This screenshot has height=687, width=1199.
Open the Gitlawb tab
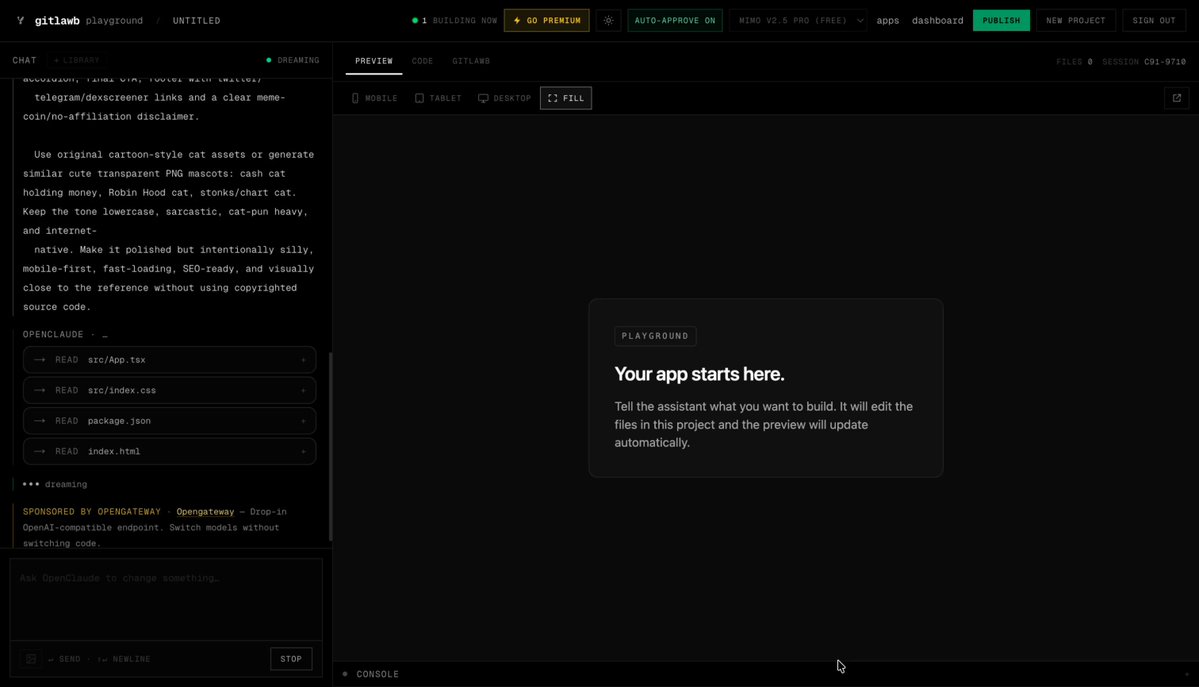471,61
